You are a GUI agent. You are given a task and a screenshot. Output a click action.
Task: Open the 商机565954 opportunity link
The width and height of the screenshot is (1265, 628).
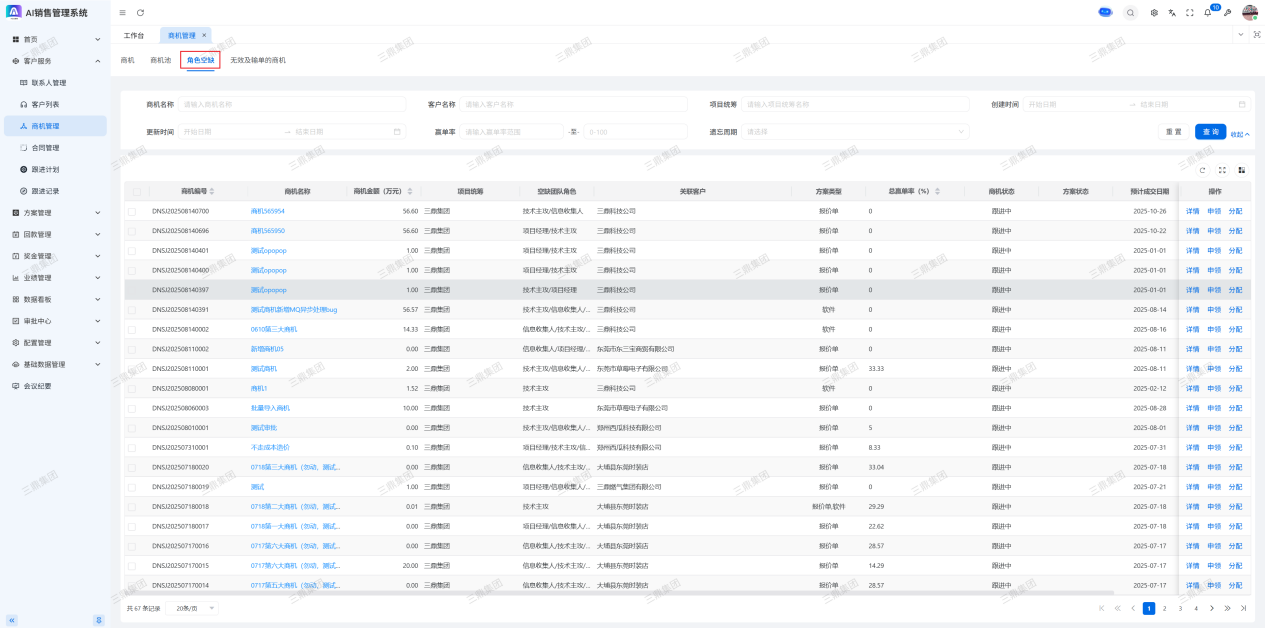(x=267, y=211)
